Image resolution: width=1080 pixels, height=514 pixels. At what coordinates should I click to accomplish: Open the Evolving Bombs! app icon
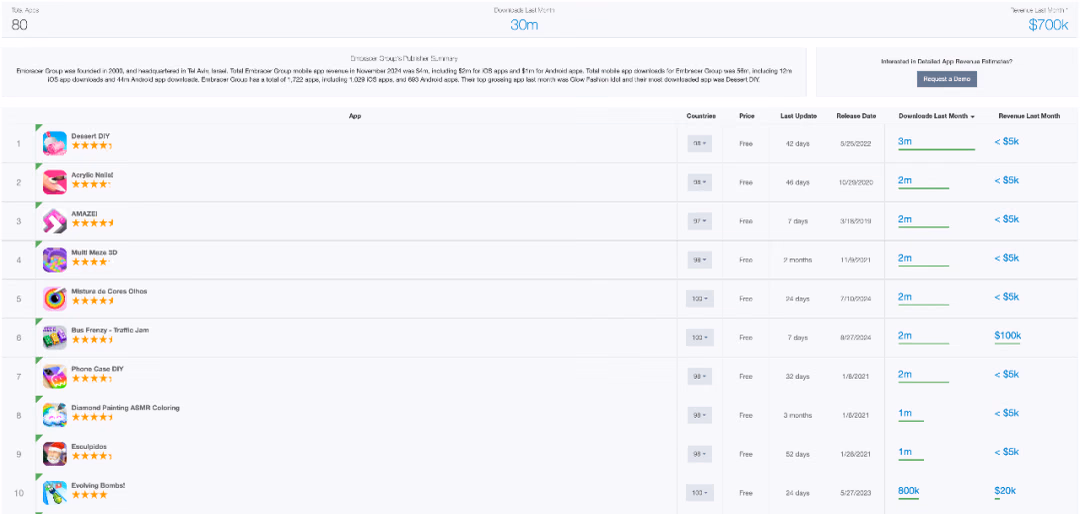click(x=54, y=493)
